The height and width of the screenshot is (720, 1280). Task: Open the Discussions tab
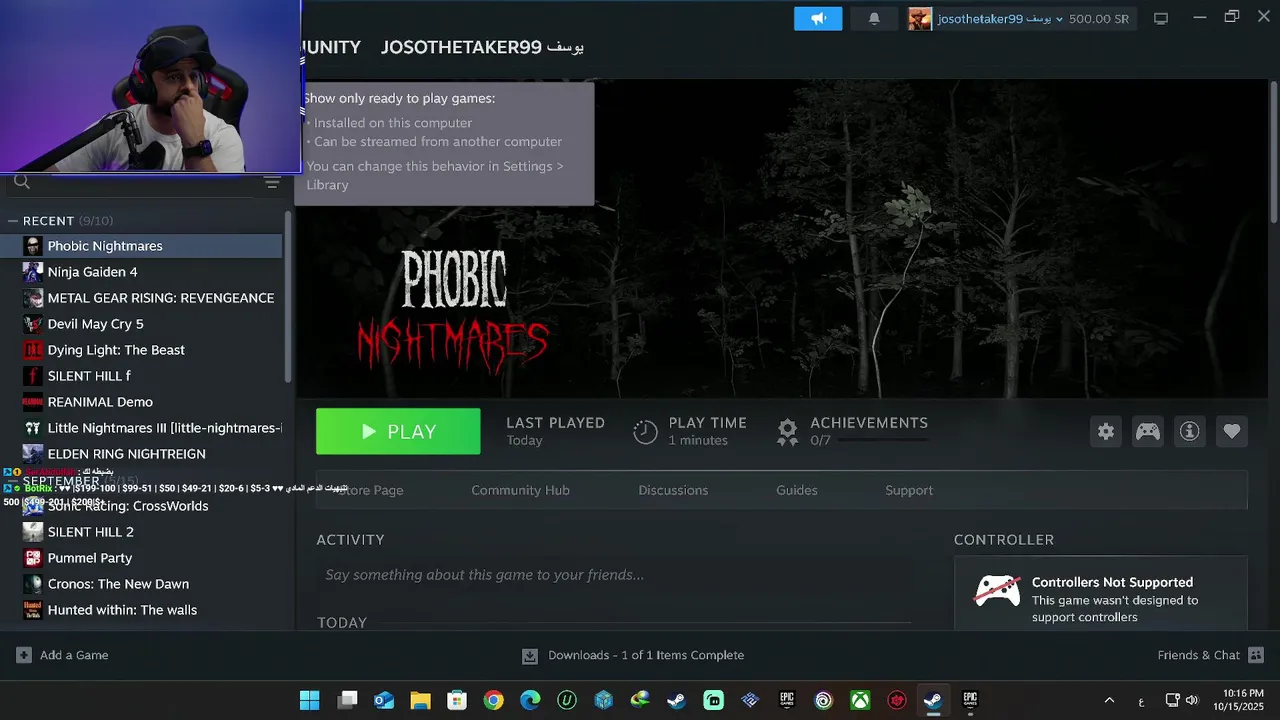[x=673, y=490]
